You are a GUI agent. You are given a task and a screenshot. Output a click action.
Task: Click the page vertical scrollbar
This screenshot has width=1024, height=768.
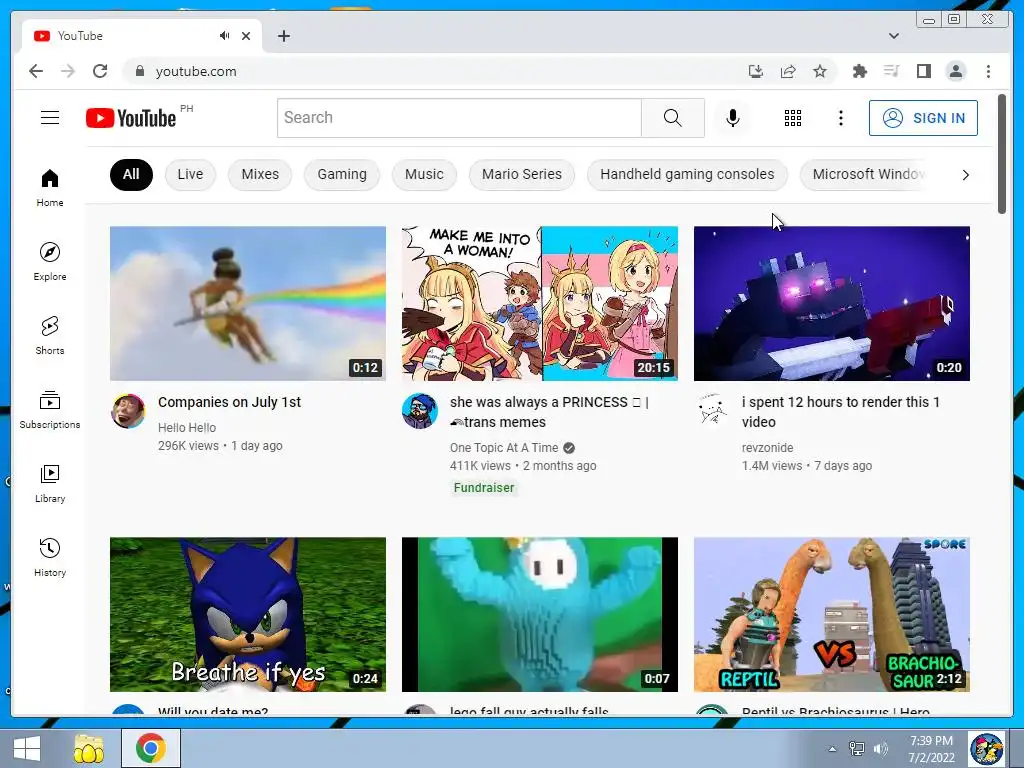pos(1002,154)
